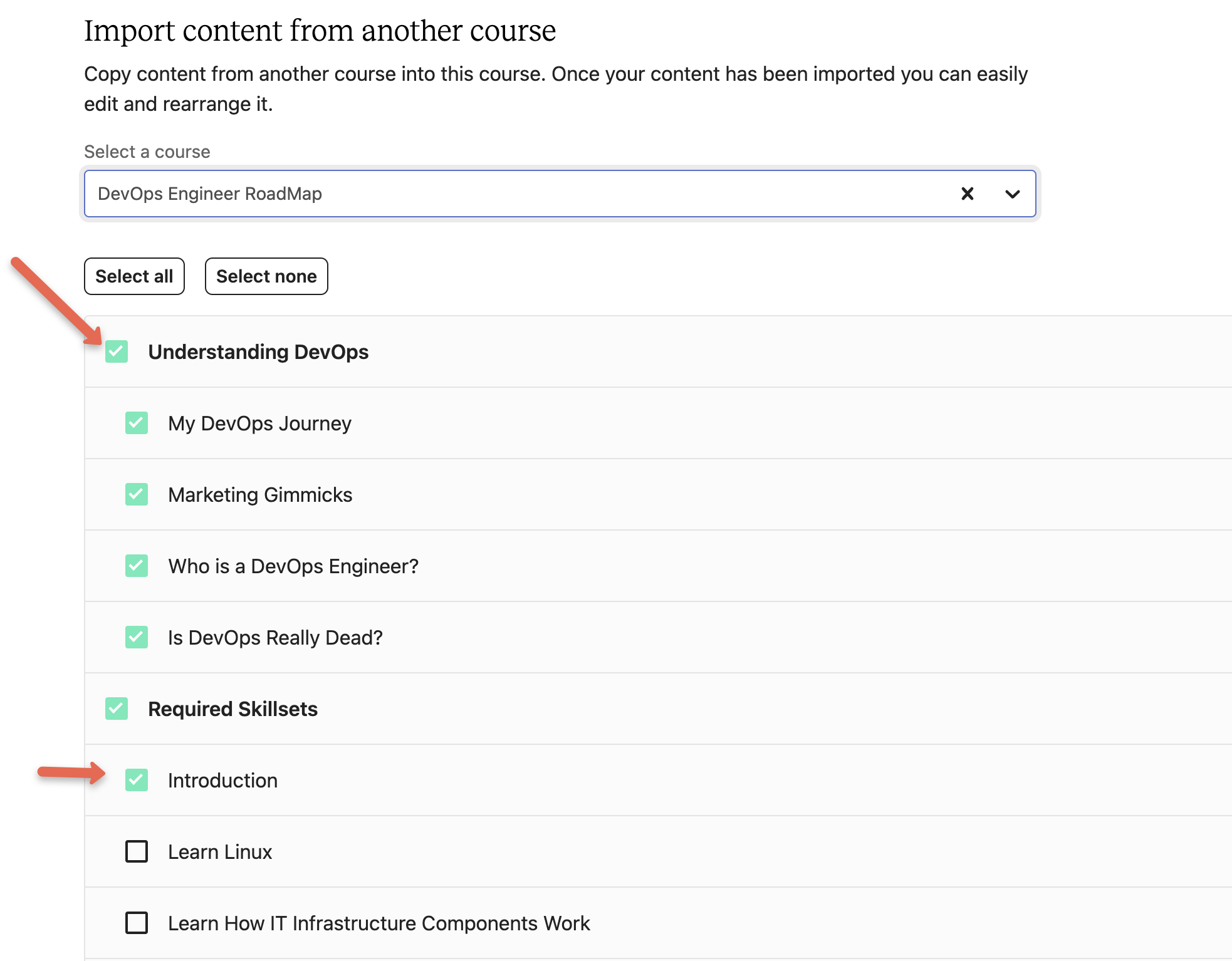Viewport: 1232px width, 961px height.
Task: Click the Required Skillsets section title
Action: [232, 709]
